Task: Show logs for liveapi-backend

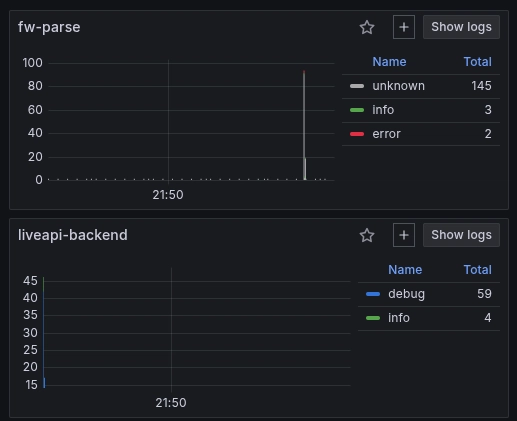Action: point(461,235)
